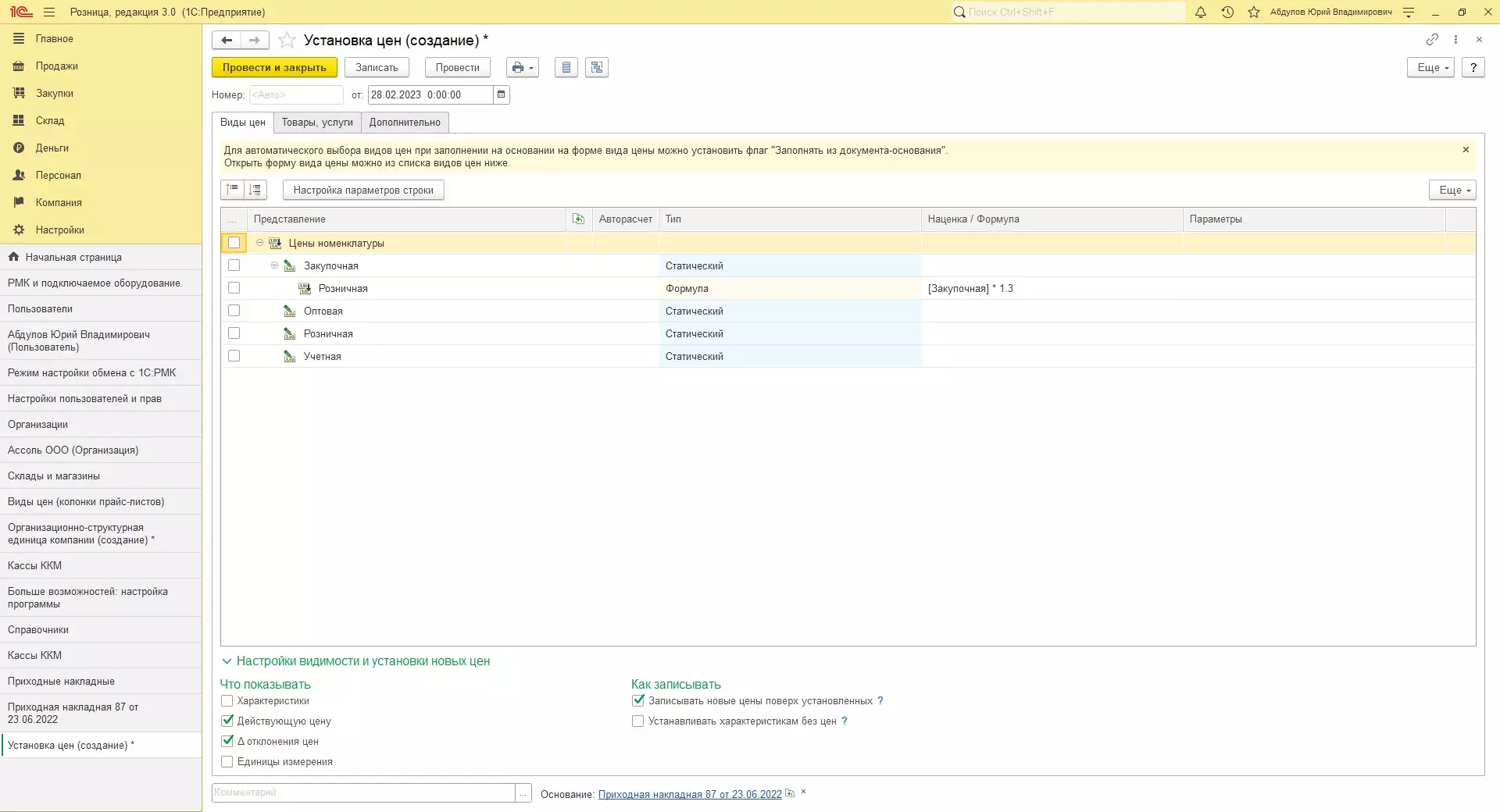Tick the checkbox for Оптовая row
The width and height of the screenshot is (1500, 812).
point(234,311)
